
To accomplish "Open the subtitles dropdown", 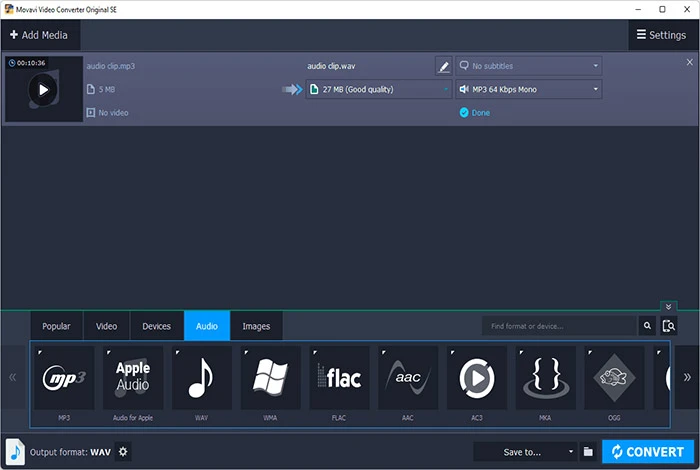I will coord(528,66).
